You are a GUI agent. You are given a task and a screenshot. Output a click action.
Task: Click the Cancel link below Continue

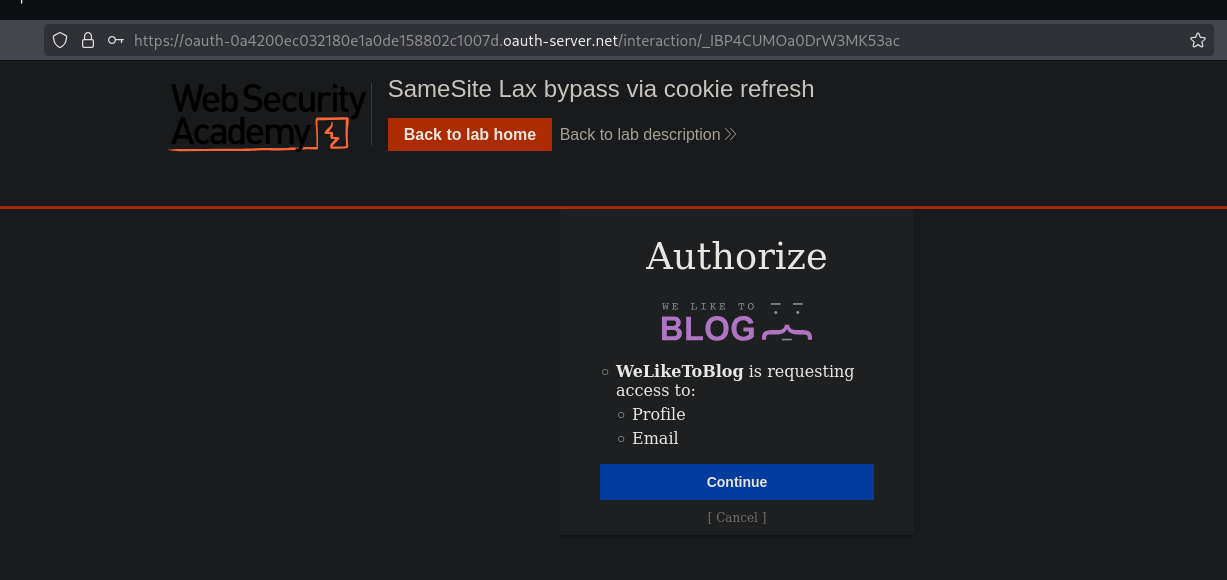(737, 517)
